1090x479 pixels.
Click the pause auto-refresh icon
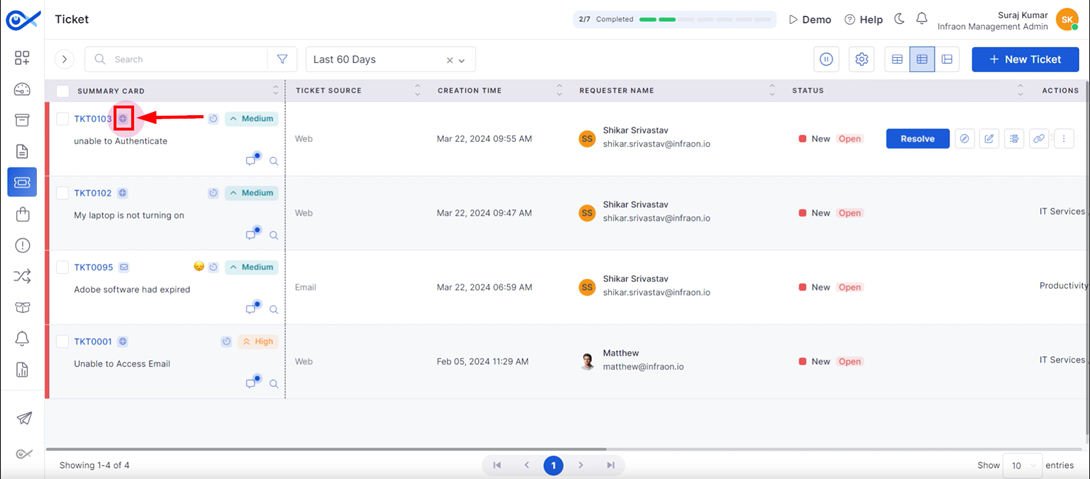(x=826, y=59)
